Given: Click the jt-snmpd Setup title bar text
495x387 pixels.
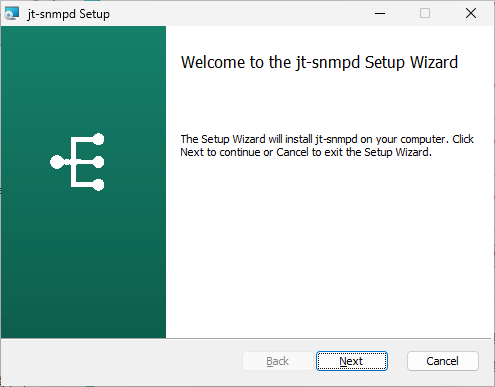Looking at the screenshot, I should [x=68, y=14].
